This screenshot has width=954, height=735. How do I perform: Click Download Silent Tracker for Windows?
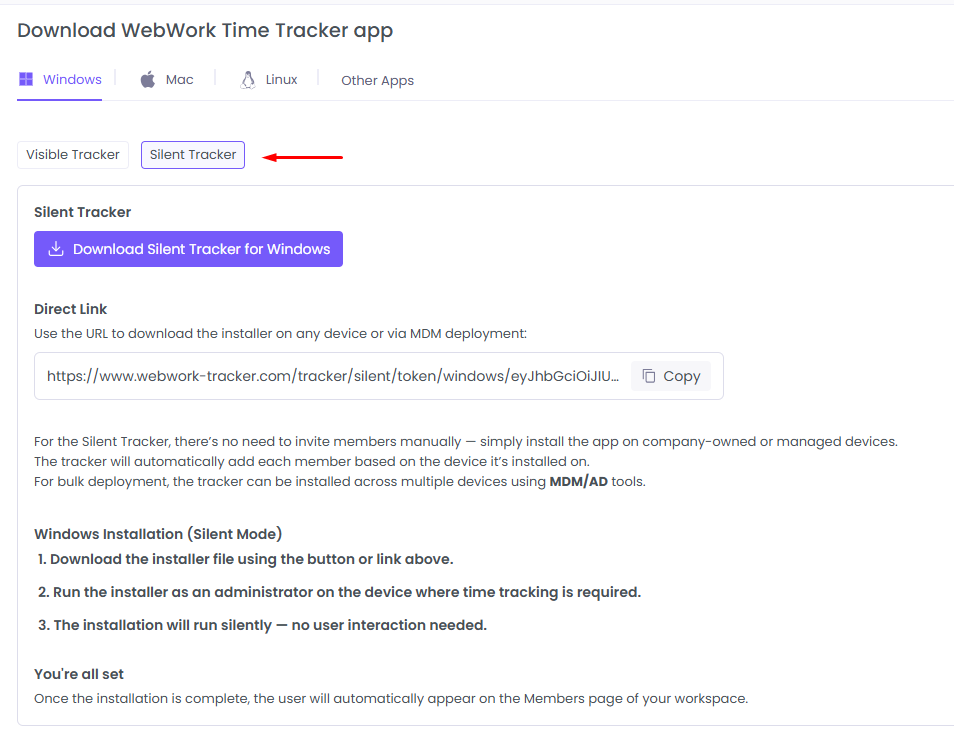[188, 248]
